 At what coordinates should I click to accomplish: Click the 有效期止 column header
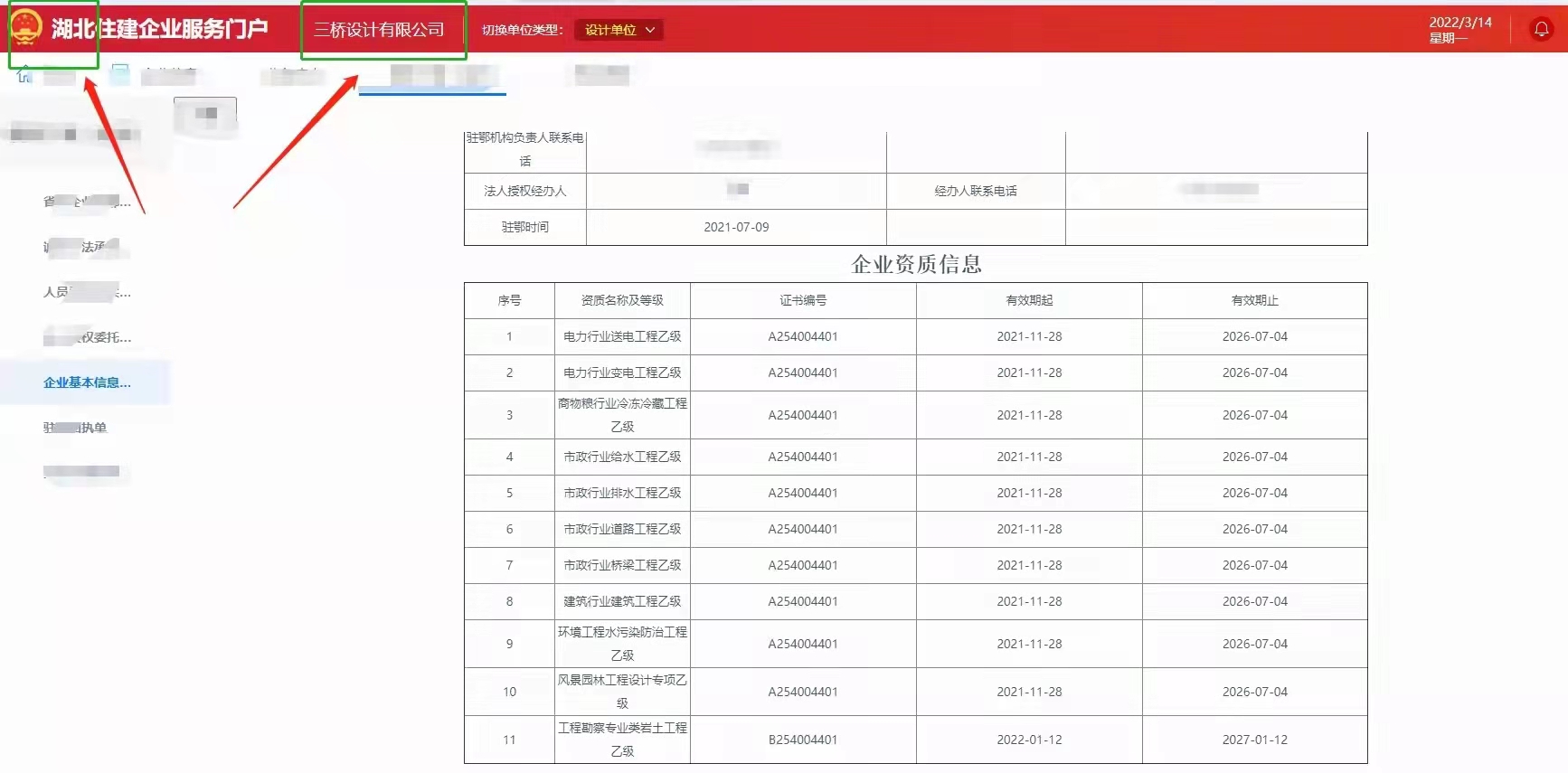point(1254,300)
